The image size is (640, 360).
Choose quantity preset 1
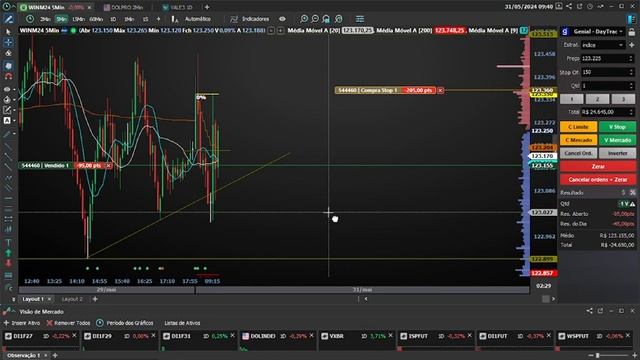pyautogui.click(x=571, y=99)
